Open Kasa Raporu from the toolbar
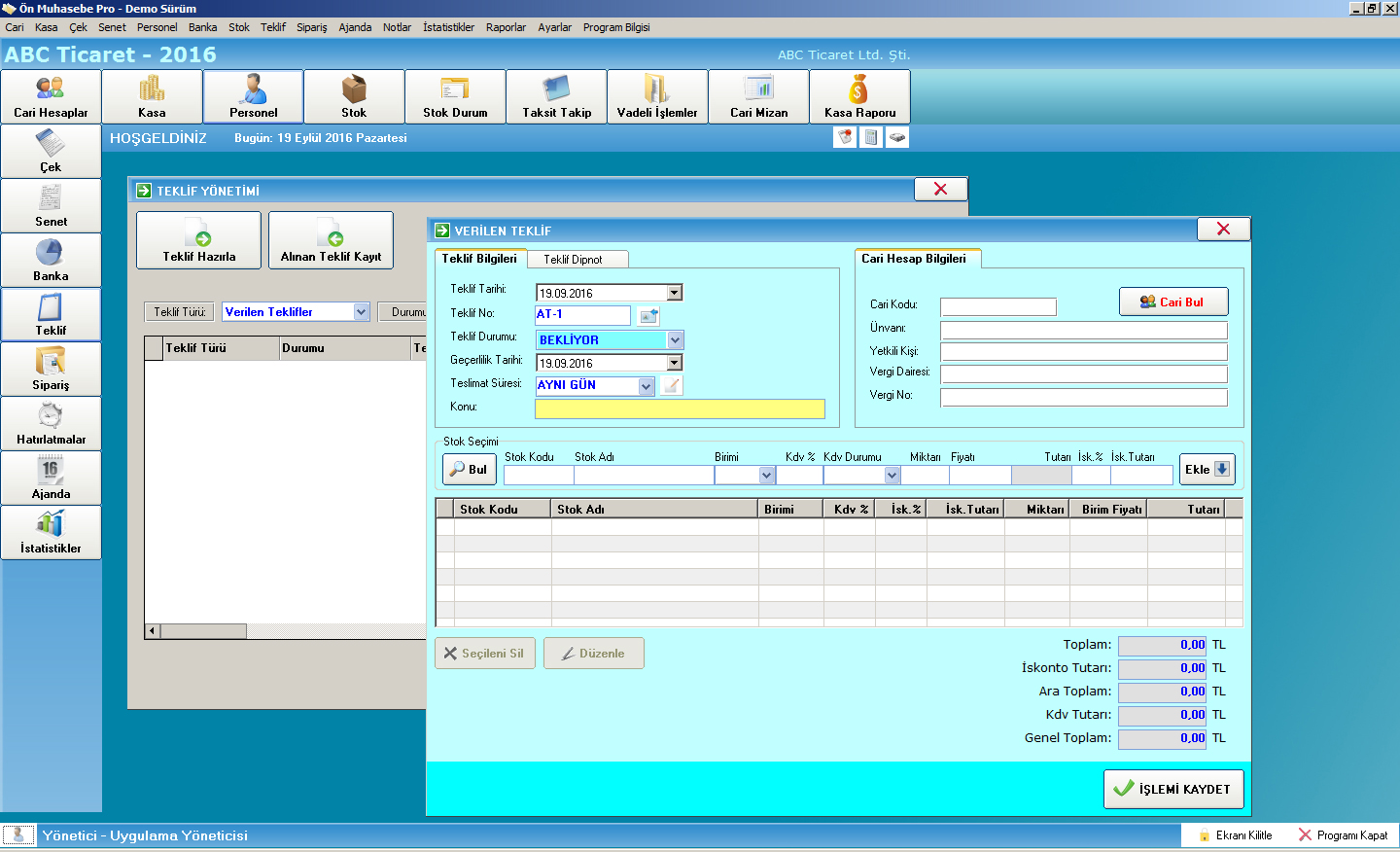The height and width of the screenshot is (852, 1400). click(859, 97)
